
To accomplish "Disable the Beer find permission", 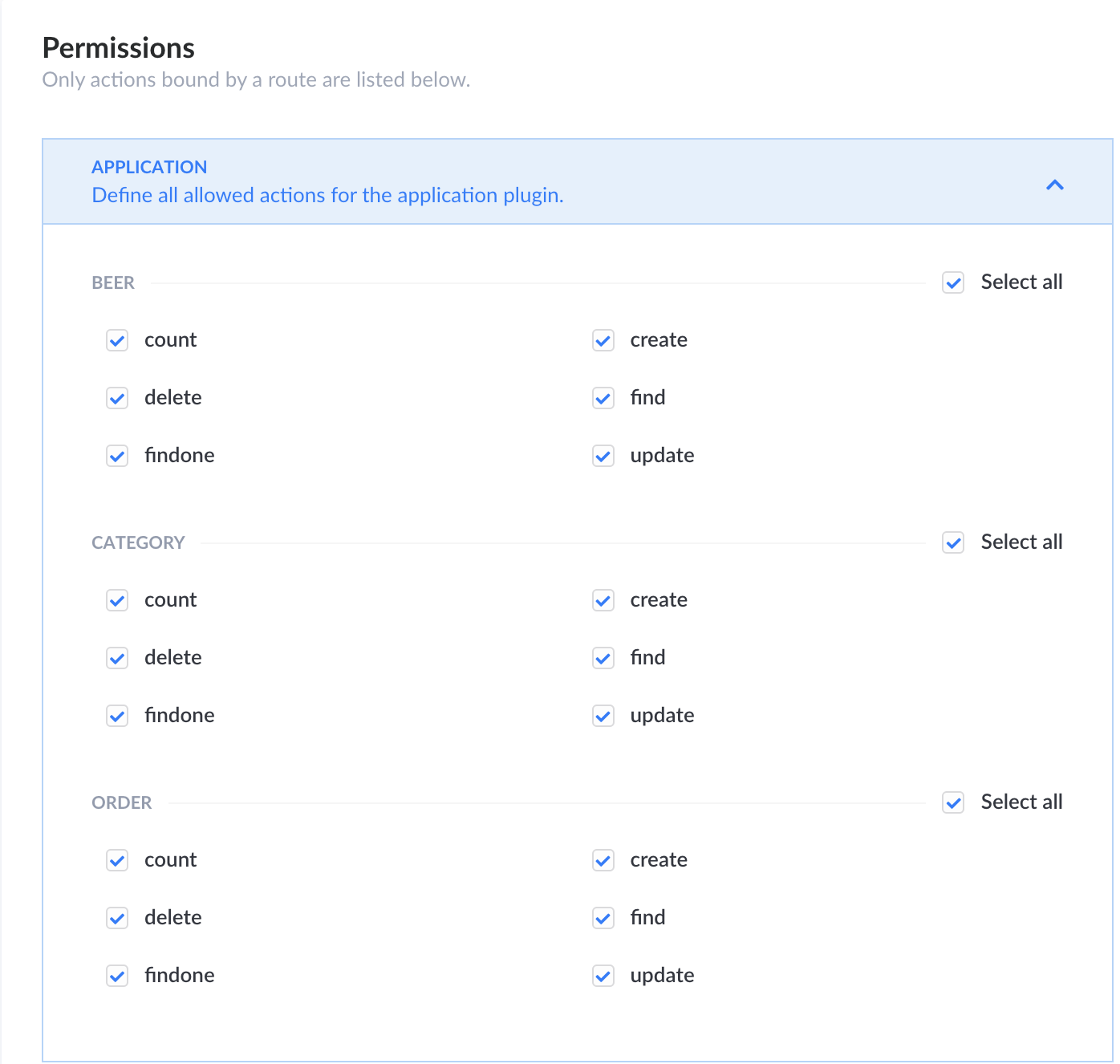I will 603,399.
